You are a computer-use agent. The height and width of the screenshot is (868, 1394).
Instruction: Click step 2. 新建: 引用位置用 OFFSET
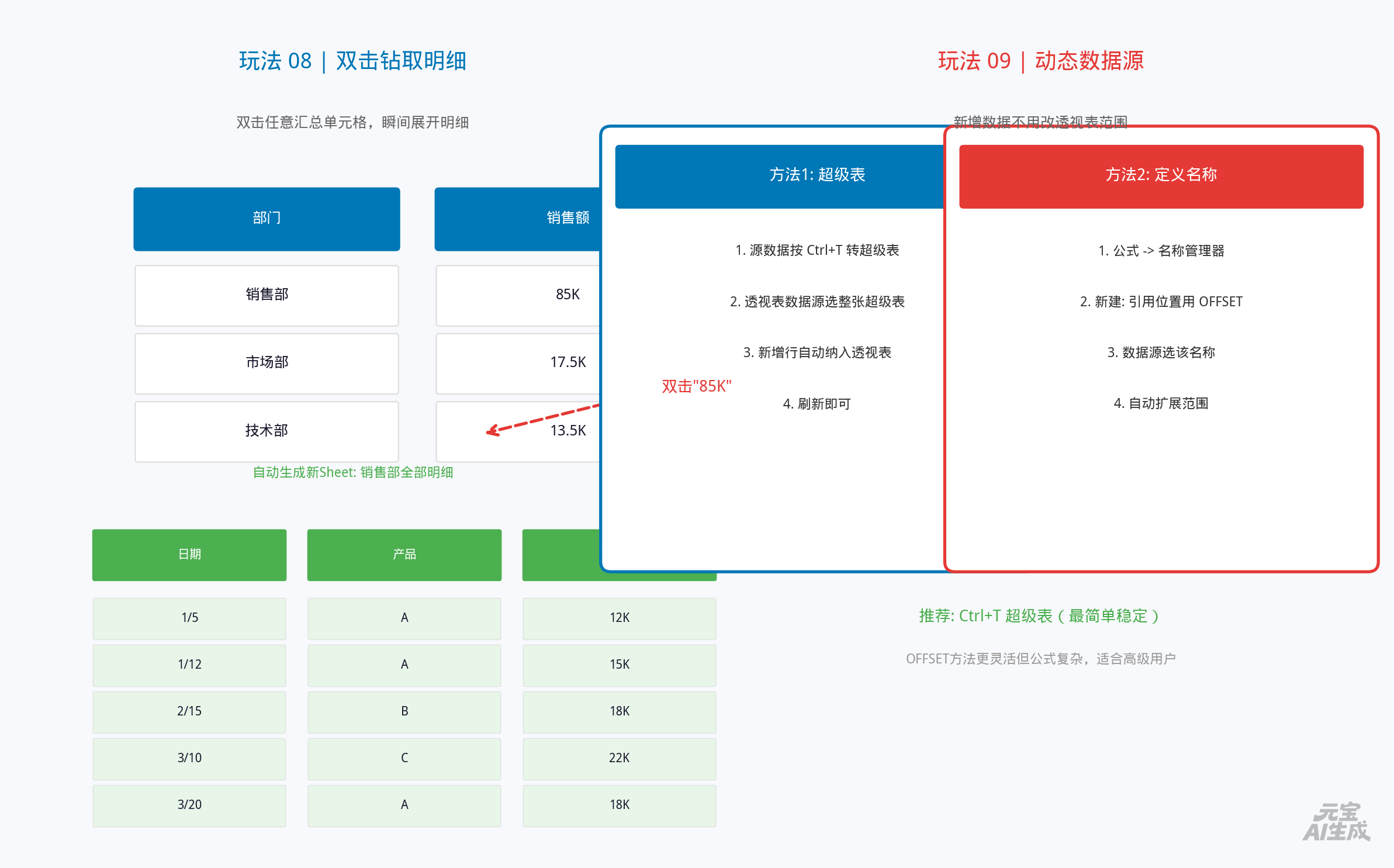click(1161, 302)
